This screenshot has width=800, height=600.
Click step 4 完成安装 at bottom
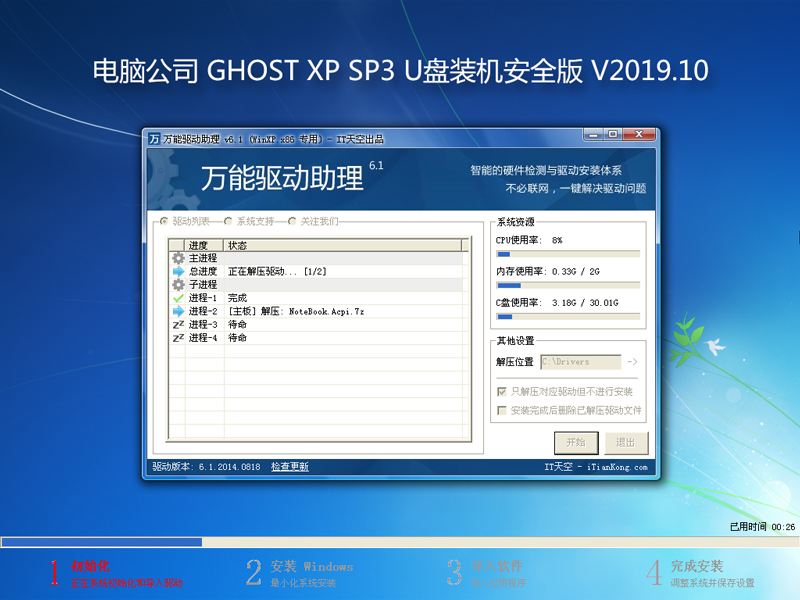pos(701,573)
